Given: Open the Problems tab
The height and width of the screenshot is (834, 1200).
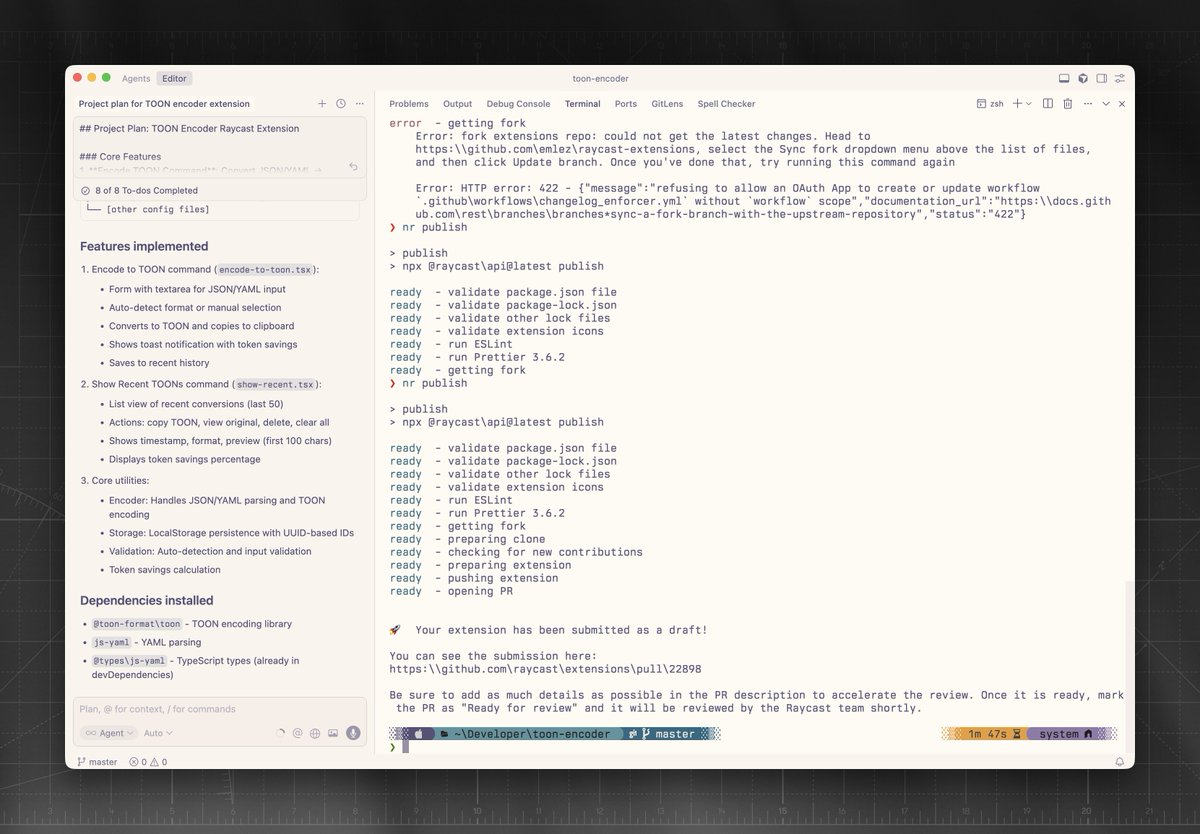Looking at the screenshot, I should click(409, 104).
